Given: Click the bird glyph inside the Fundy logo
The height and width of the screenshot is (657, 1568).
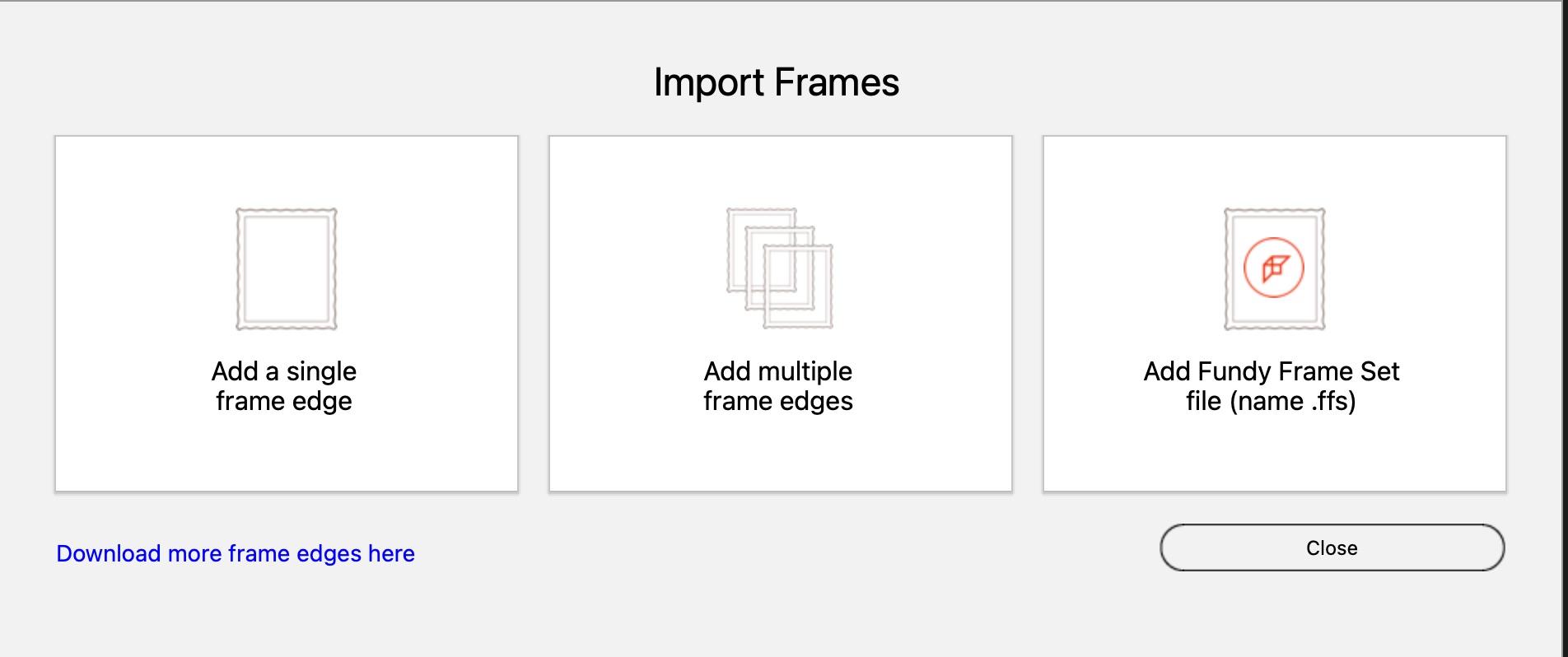Looking at the screenshot, I should (1275, 268).
